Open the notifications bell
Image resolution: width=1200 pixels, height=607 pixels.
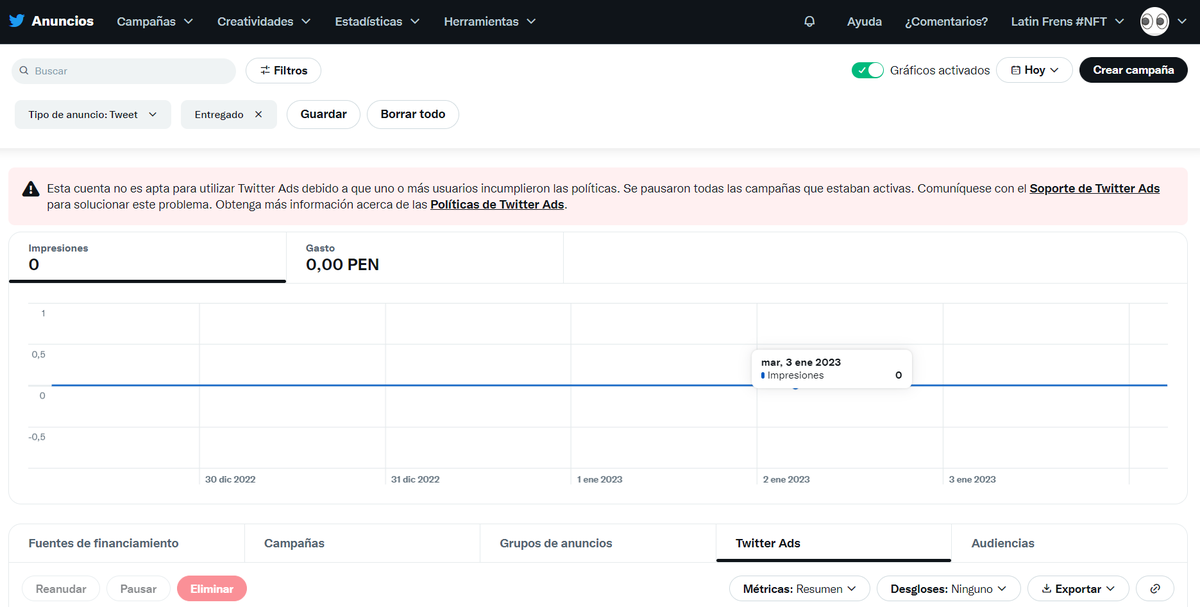tap(810, 21)
